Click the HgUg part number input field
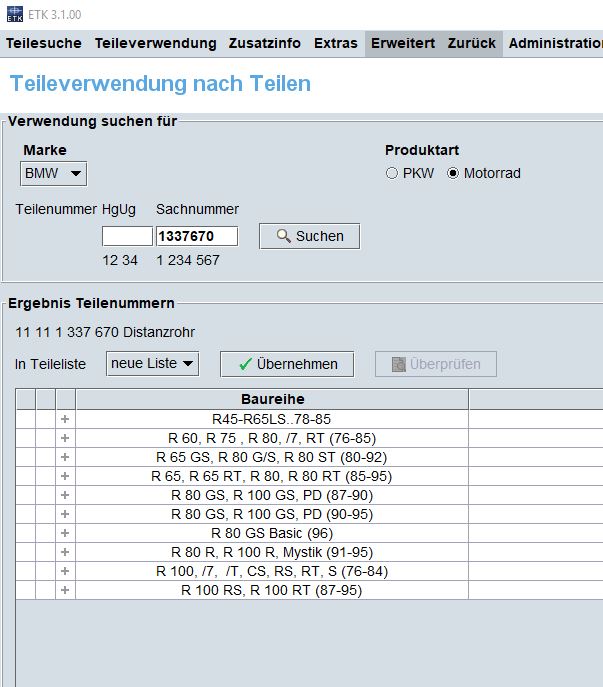Viewport: 603px width, 687px height. [x=127, y=236]
